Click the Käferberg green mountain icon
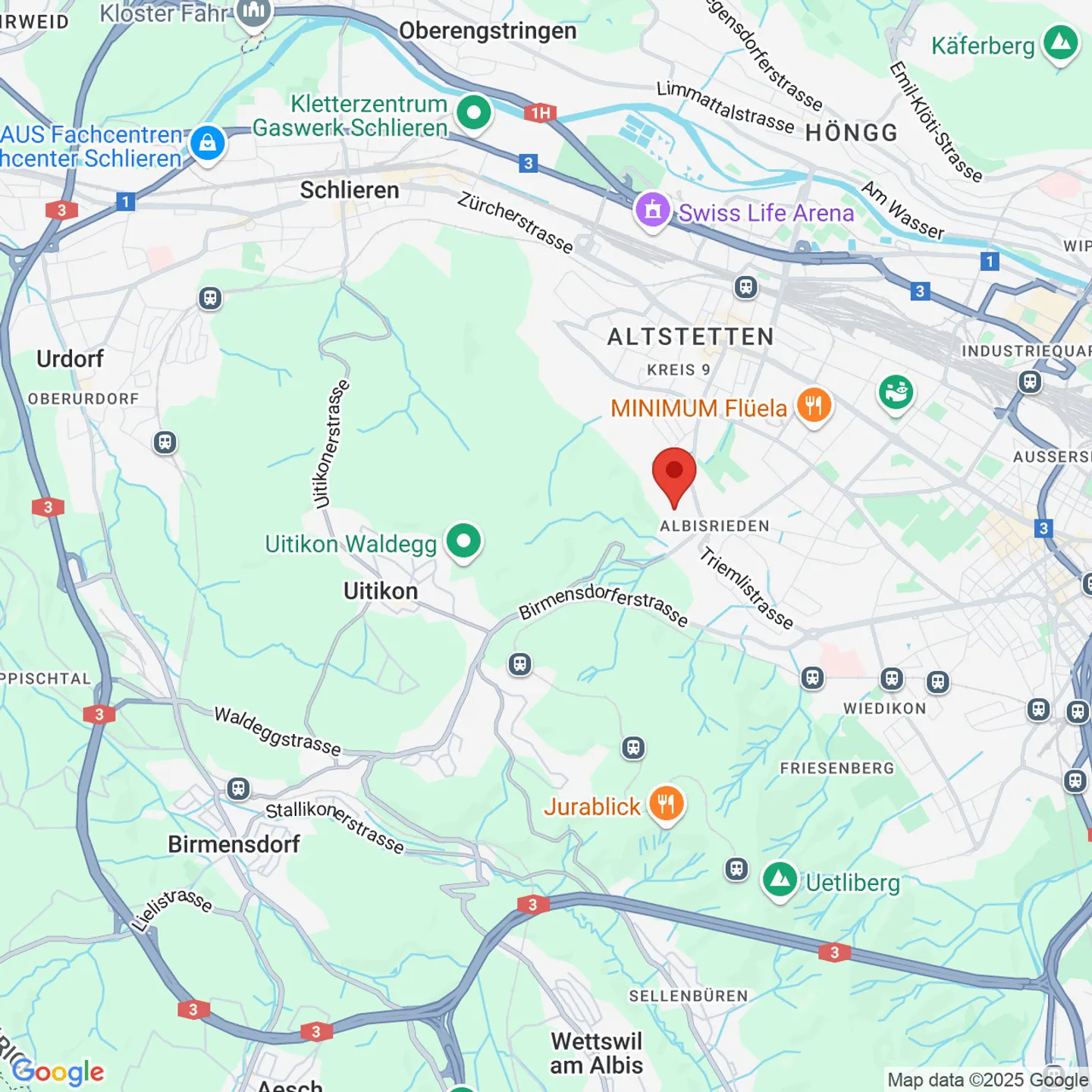Viewport: 1092px width, 1092px height. [x=1061, y=44]
